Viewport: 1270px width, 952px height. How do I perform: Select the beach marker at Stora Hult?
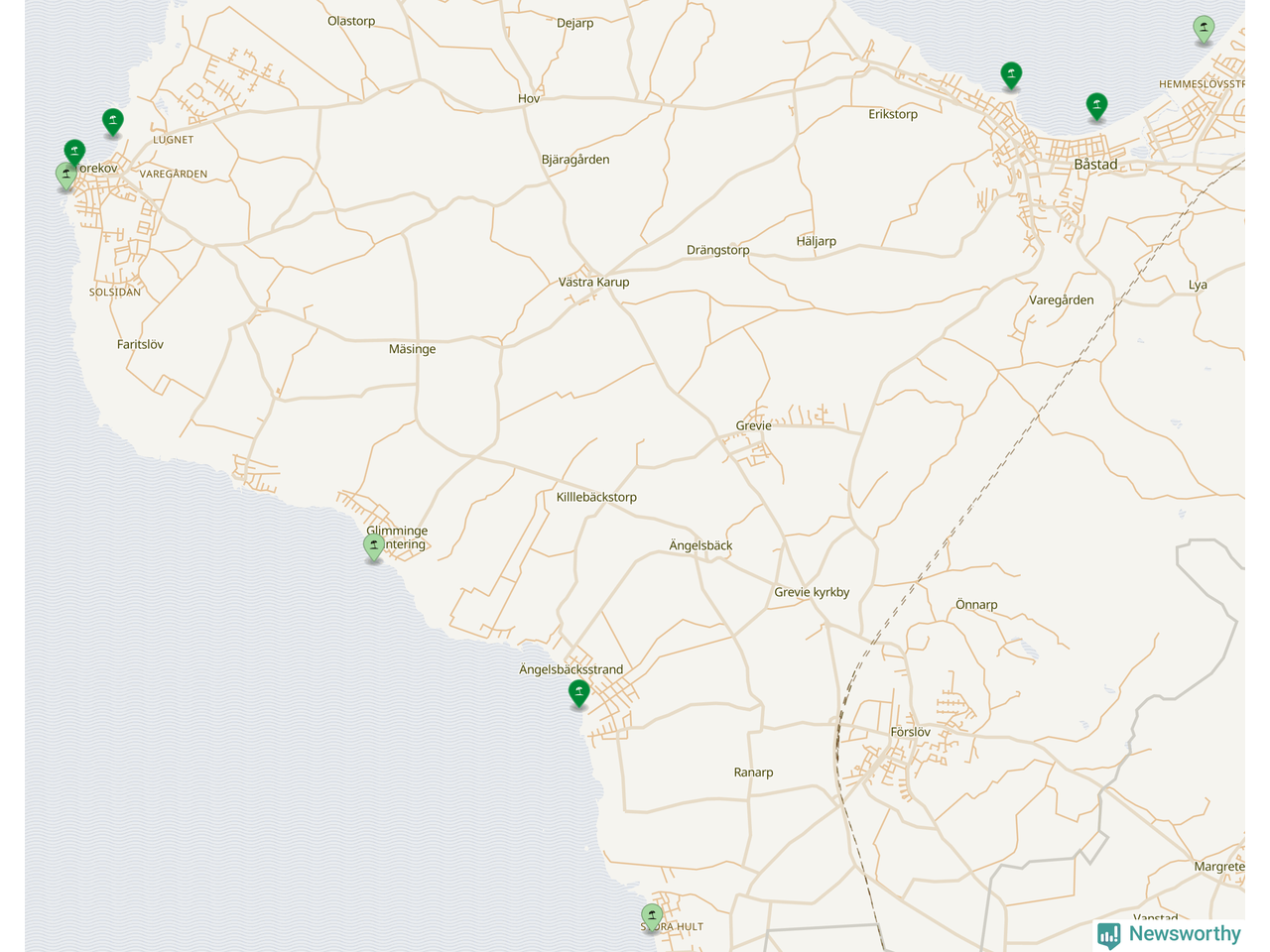coord(652,918)
